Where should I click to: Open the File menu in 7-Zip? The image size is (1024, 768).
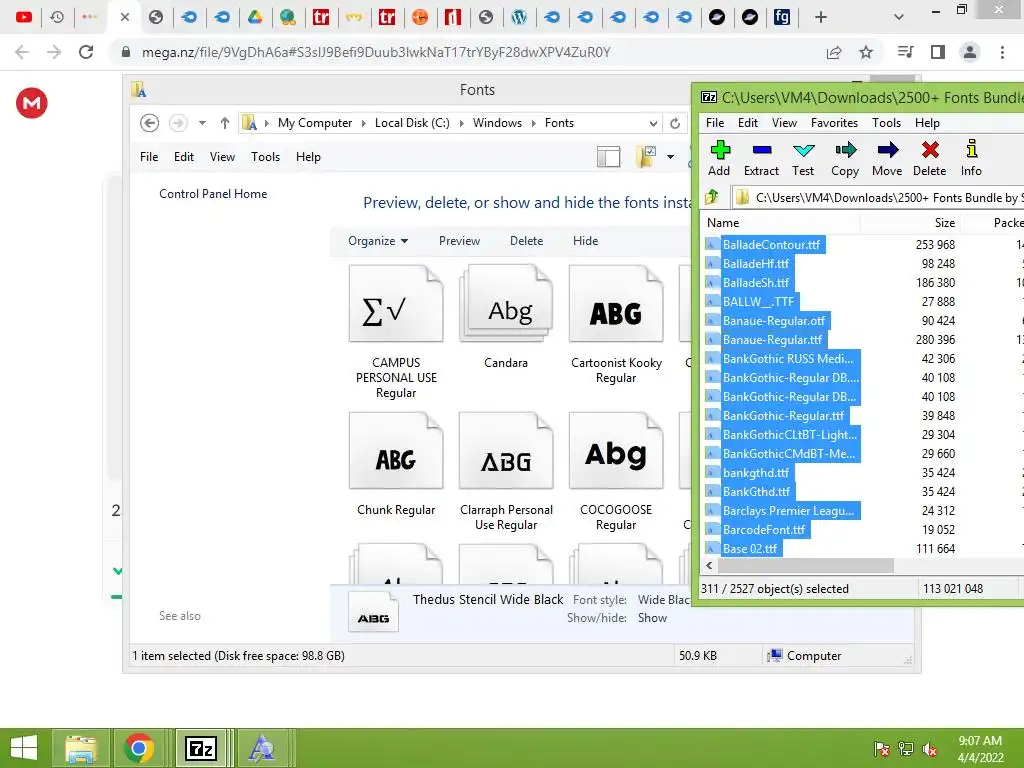coord(715,123)
